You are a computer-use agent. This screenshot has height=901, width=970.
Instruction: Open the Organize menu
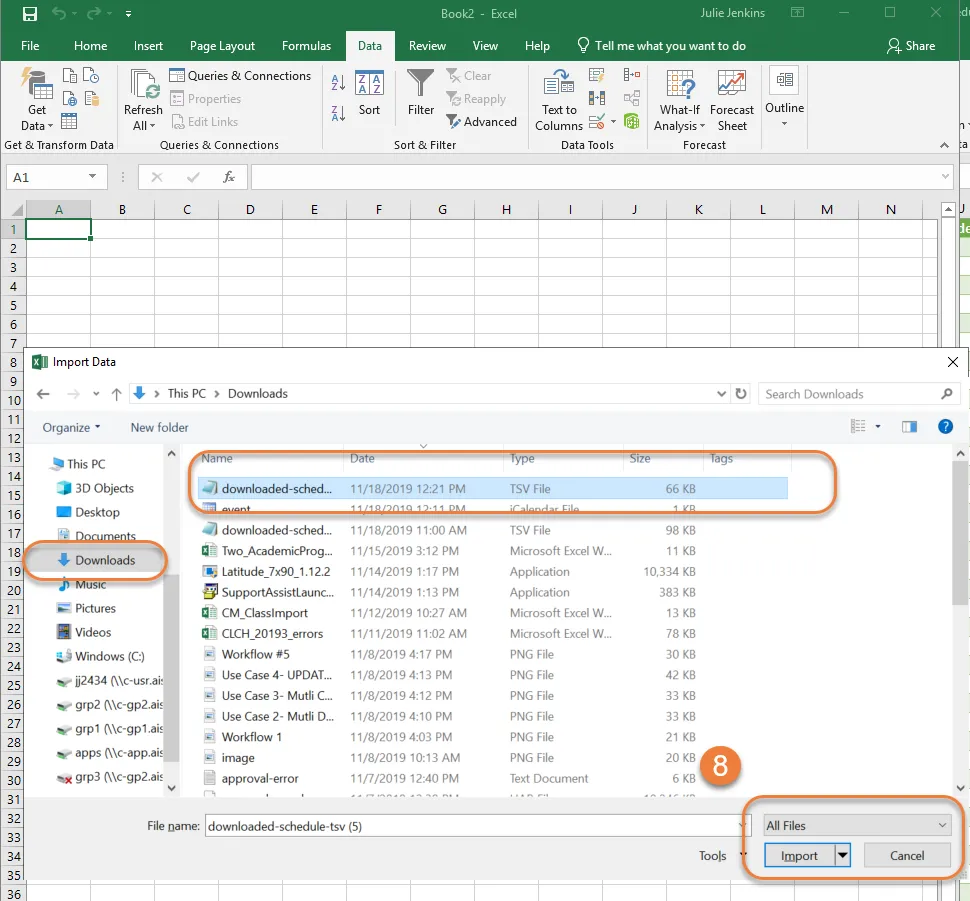pos(71,428)
